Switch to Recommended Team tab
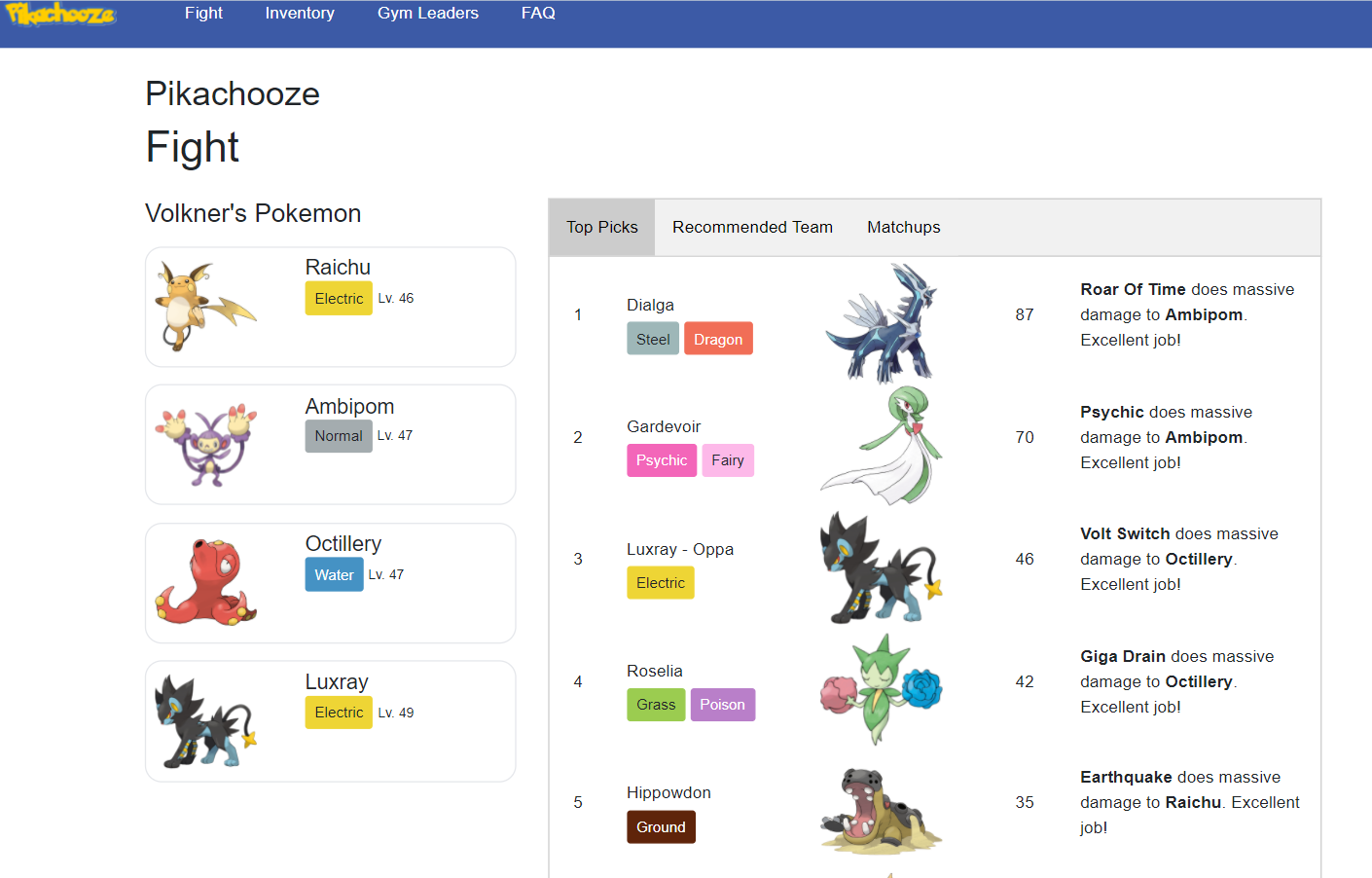The height and width of the screenshot is (878, 1372). point(752,227)
